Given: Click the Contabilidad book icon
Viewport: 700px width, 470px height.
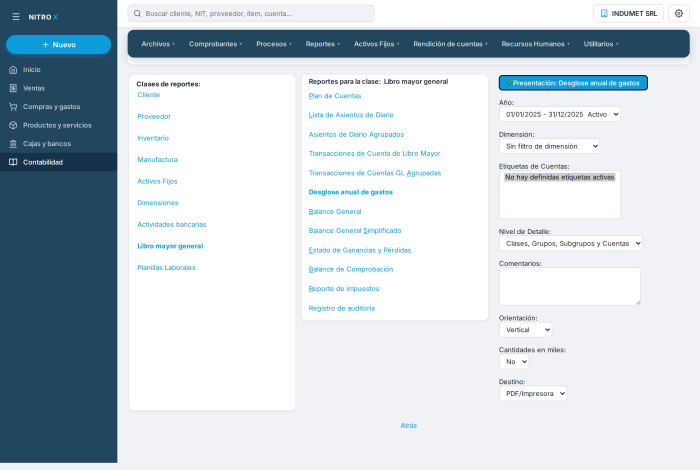Looking at the screenshot, I should (13, 162).
